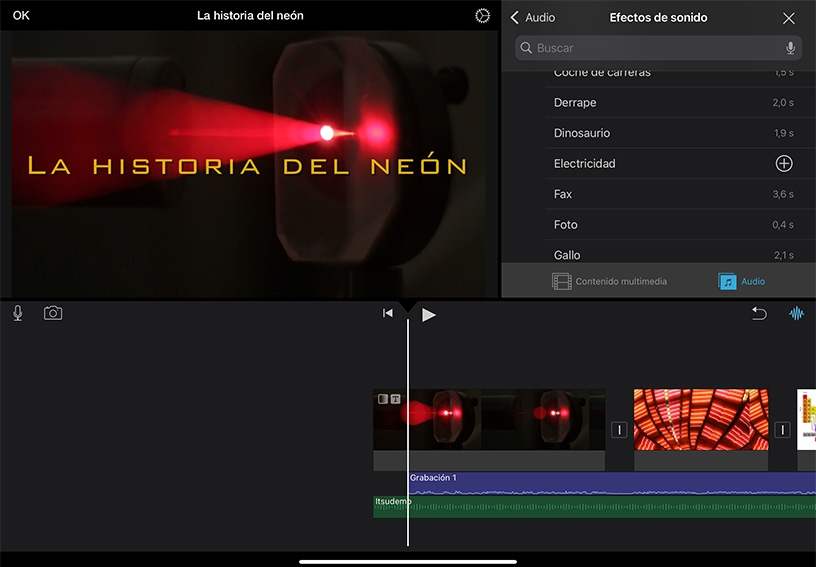Viewport: 816px width, 567px height.
Task: Tap OK to finish editing the project
Action: click(21, 16)
